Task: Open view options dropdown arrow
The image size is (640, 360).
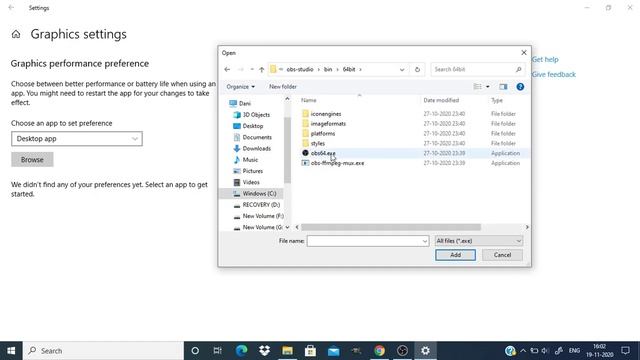Action: click(487, 87)
